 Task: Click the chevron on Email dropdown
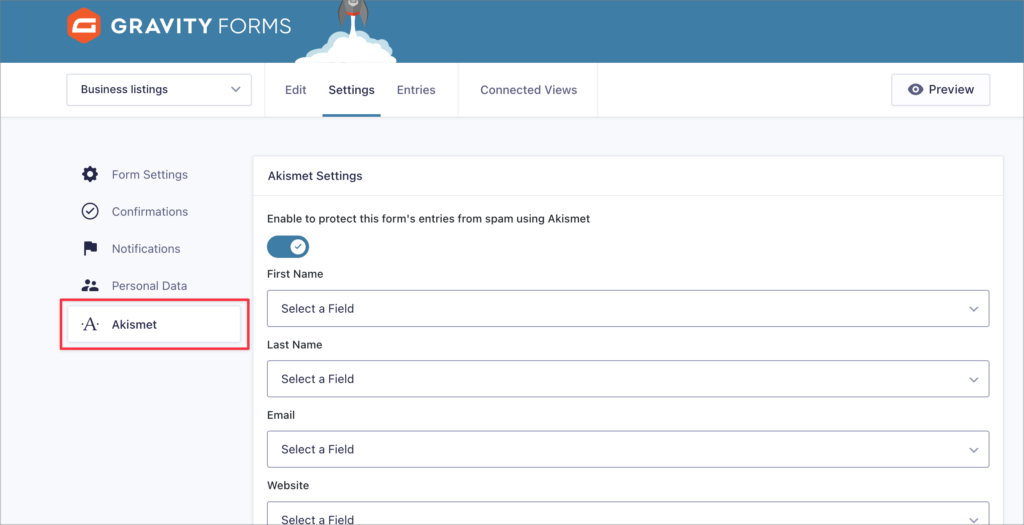tap(974, 450)
